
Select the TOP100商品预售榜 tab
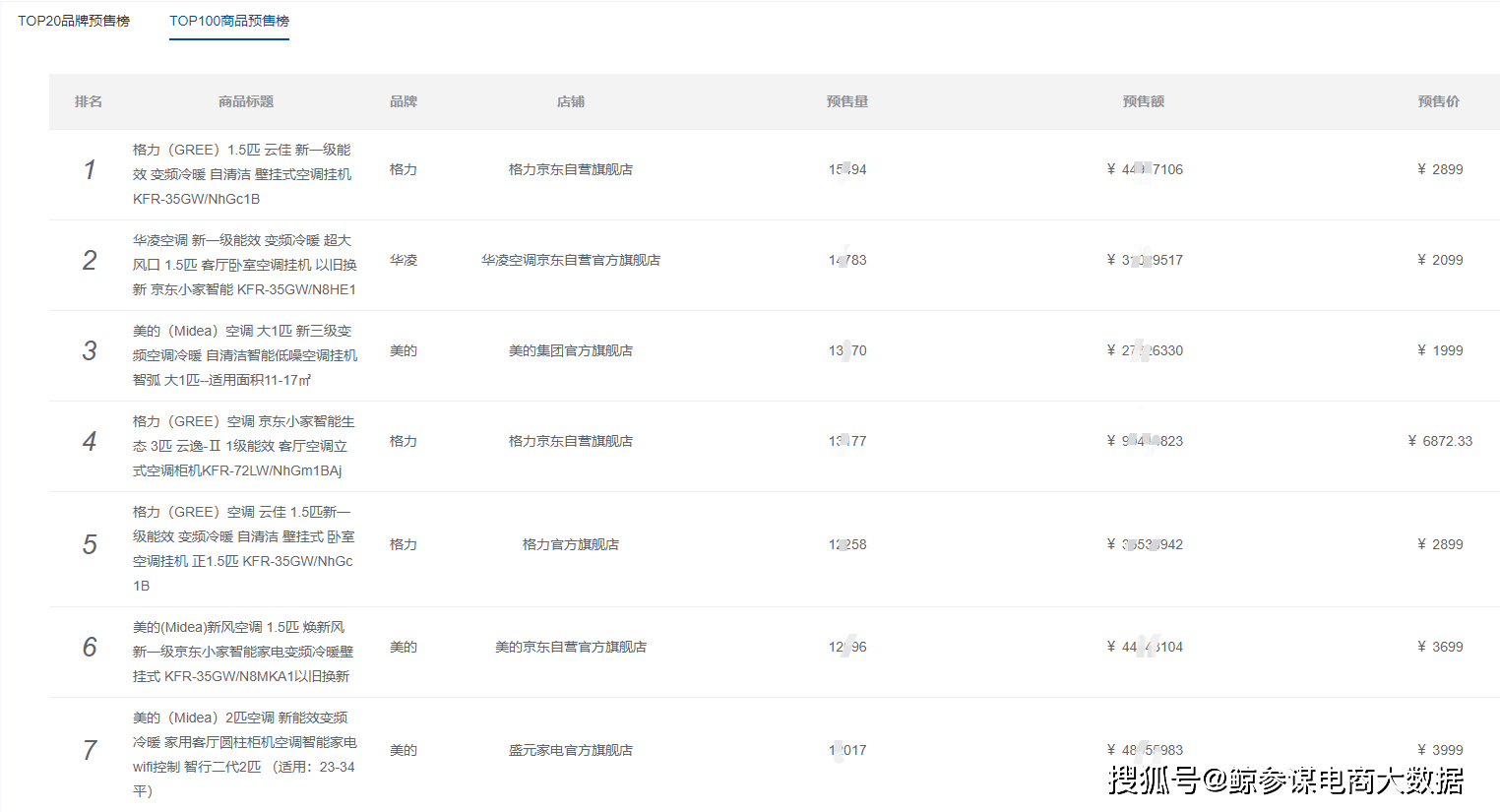pos(229,21)
